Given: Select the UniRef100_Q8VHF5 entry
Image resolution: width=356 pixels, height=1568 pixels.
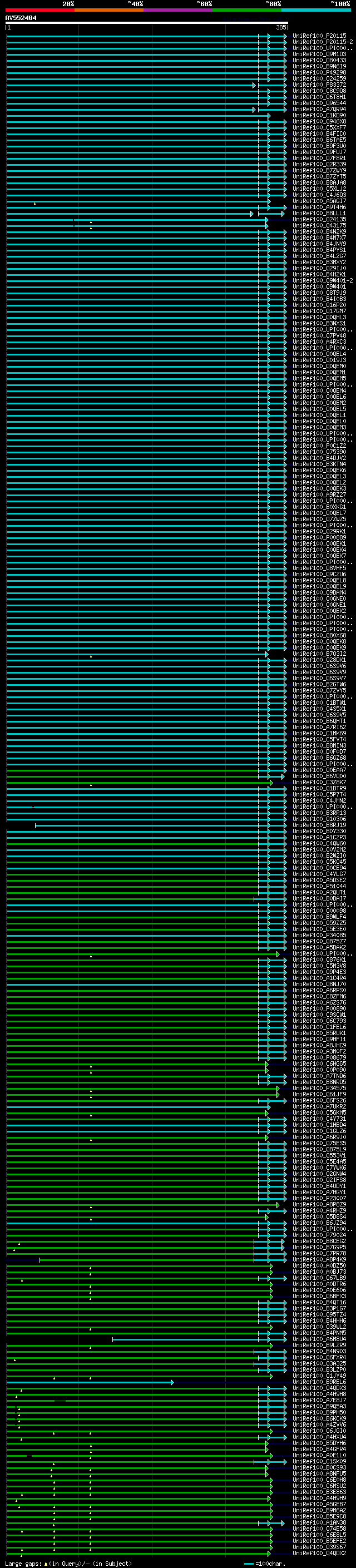Looking at the screenshot, I should coord(319,568).
